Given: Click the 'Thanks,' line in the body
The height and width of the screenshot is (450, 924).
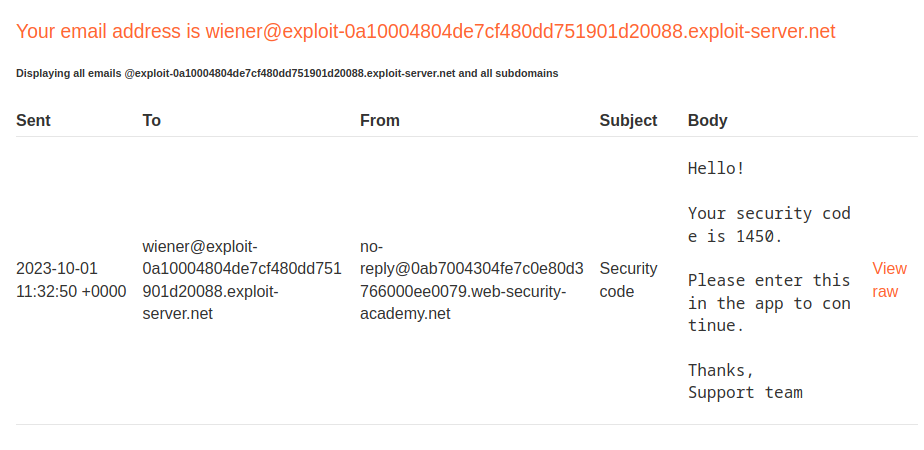Looking at the screenshot, I should [720, 370].
